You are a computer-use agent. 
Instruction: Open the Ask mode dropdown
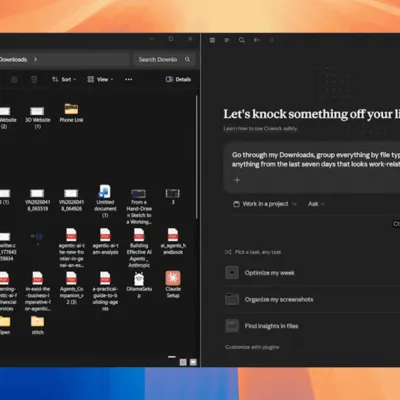(x=316, y=204)
